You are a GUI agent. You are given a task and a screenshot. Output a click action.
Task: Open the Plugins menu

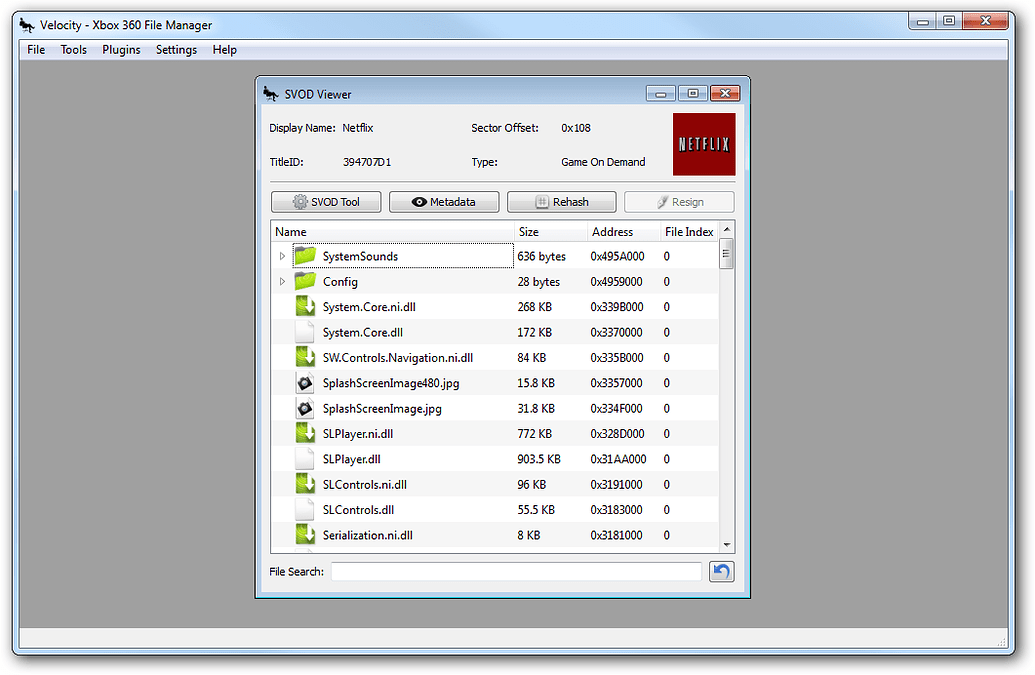[120, 49]
